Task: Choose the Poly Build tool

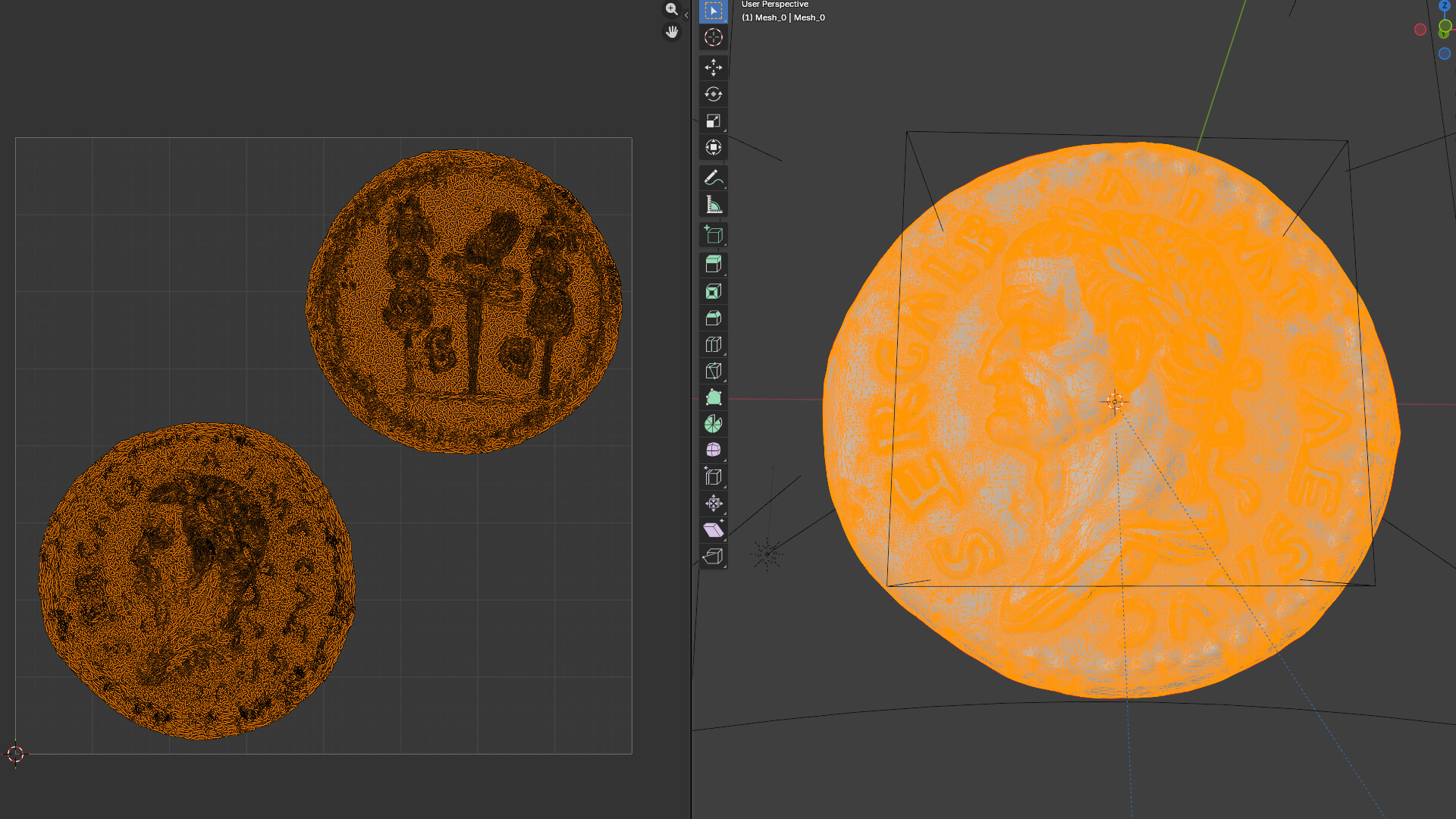Action: pyautogui.click(x=713, y=397)
